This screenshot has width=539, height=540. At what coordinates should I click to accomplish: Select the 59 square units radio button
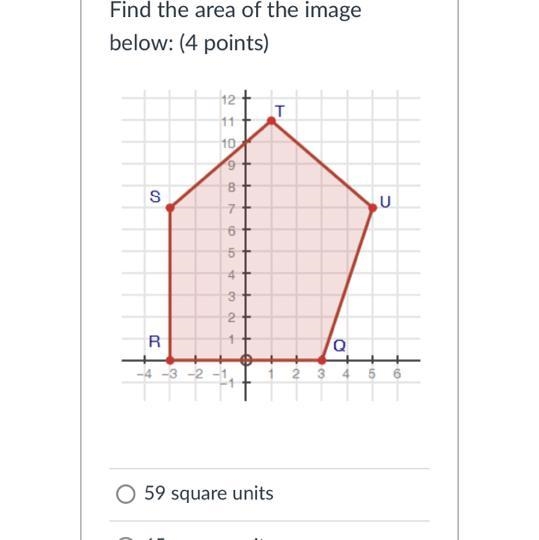126,494
